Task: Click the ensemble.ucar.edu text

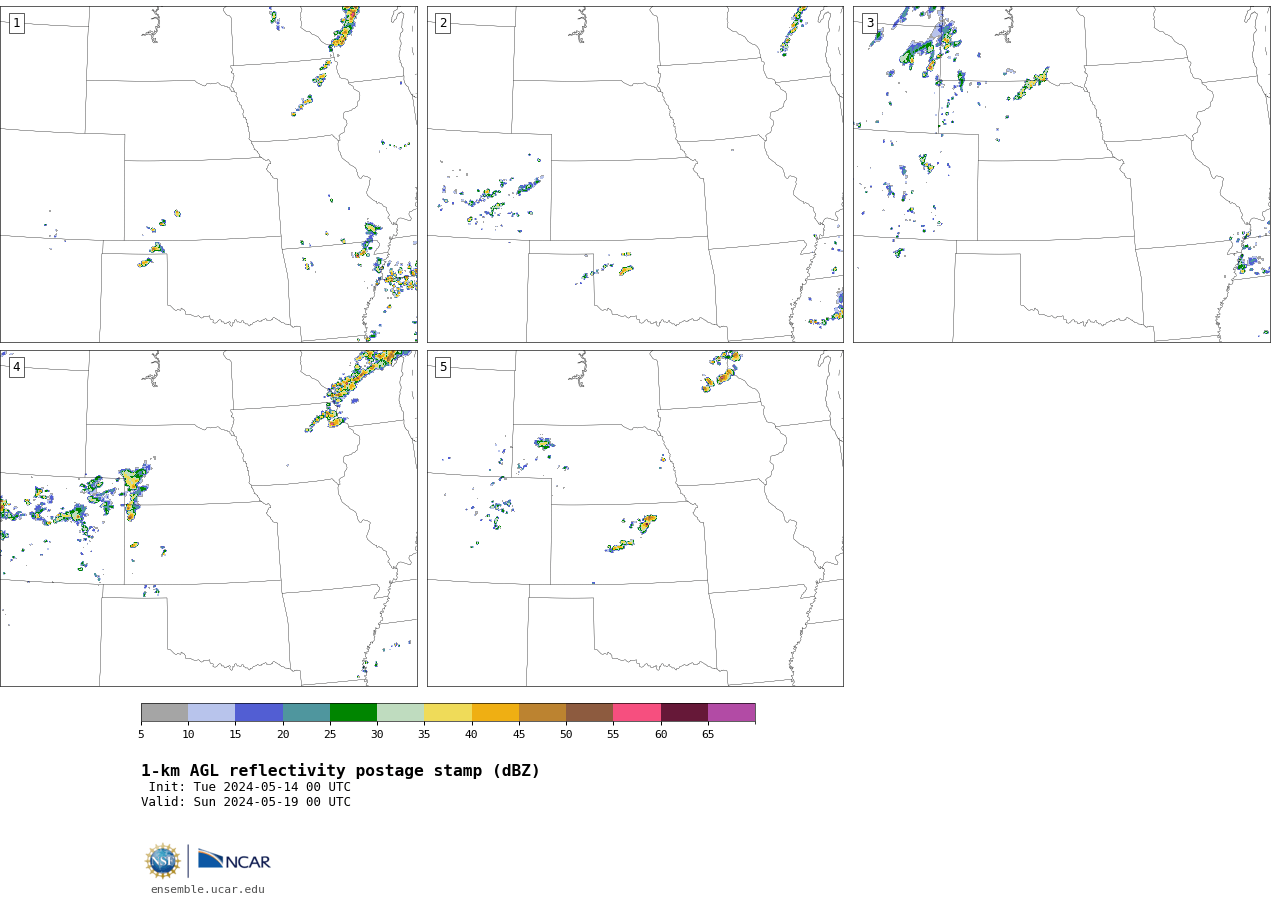Action: [x=208, y=889]
